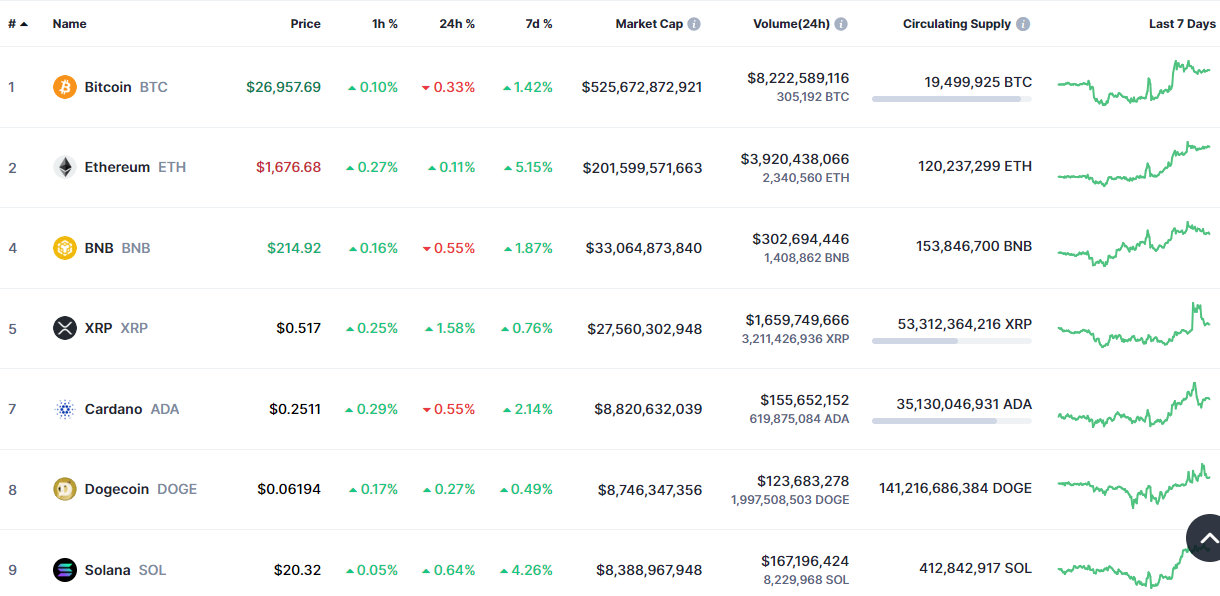
Task: Sort table by 7d % column
Action: 539,24
